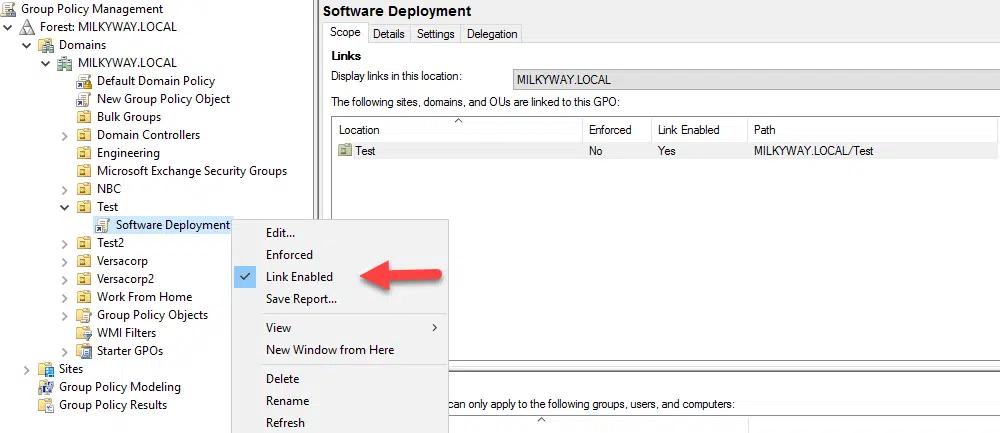Expand the Starter GPOs node
This screenshot has height=433, width=1000.
(64, 351)
